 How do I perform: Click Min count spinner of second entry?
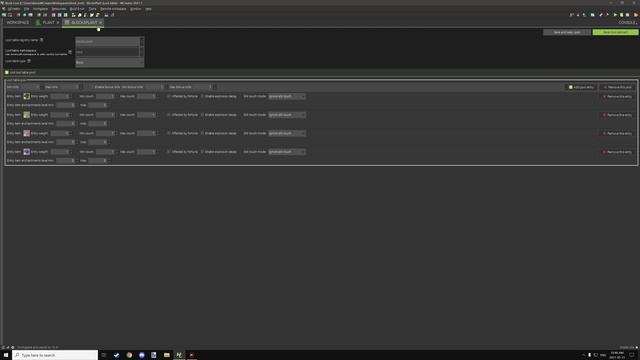(105, 115)
